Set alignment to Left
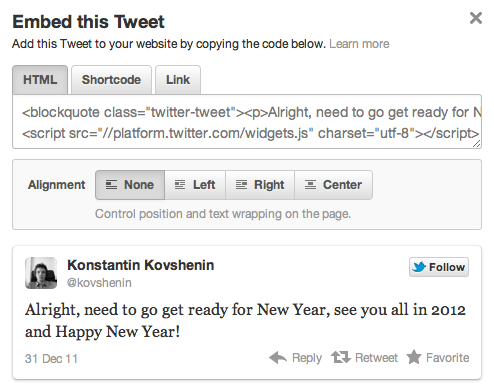494x392 pixels. tap(195, 185)
